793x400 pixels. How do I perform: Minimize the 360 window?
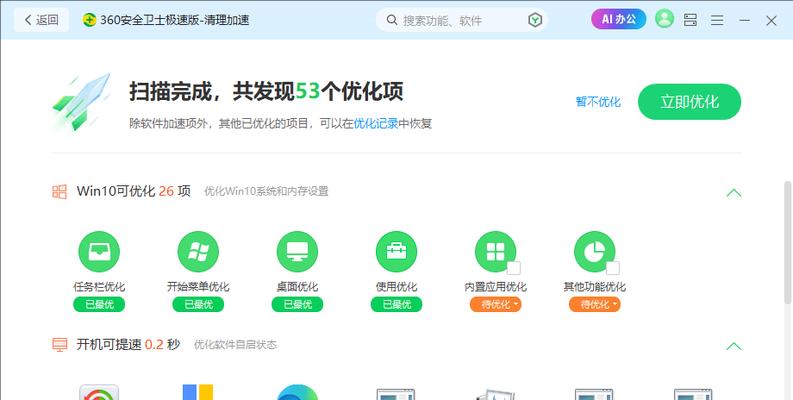pyautogui.click(x=744, y=20)
